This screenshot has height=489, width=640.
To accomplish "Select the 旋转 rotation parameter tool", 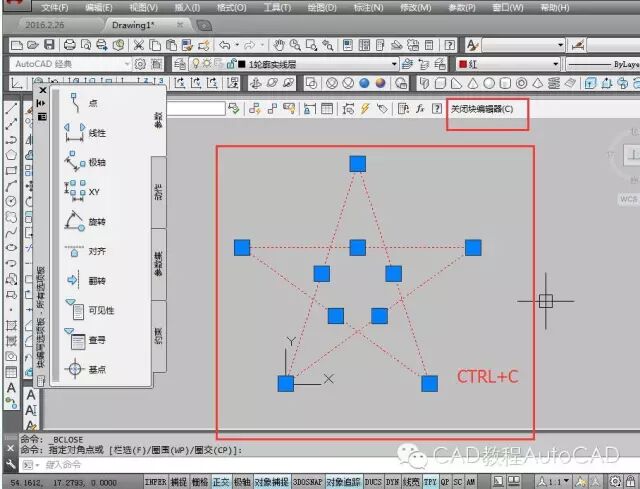I will pyautogui.click(x=85, y=222).
